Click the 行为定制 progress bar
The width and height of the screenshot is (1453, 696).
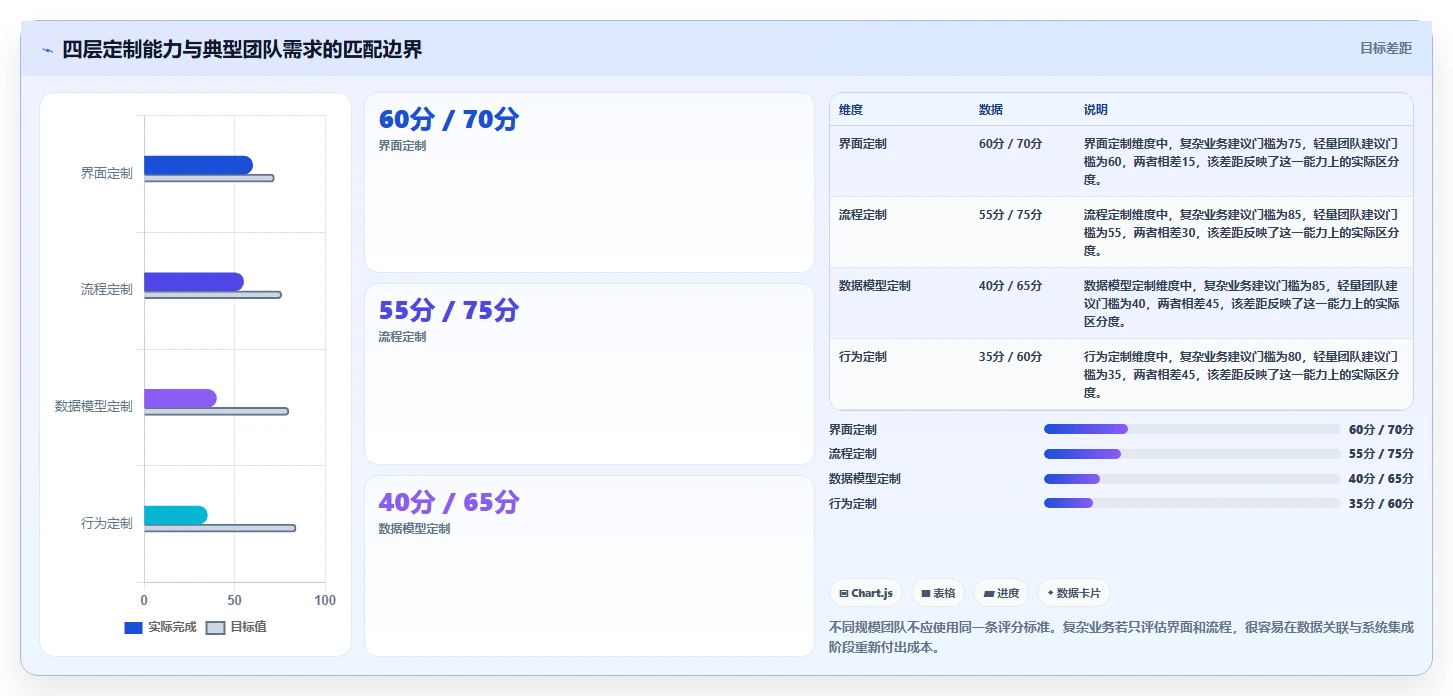pos(1192,503)
